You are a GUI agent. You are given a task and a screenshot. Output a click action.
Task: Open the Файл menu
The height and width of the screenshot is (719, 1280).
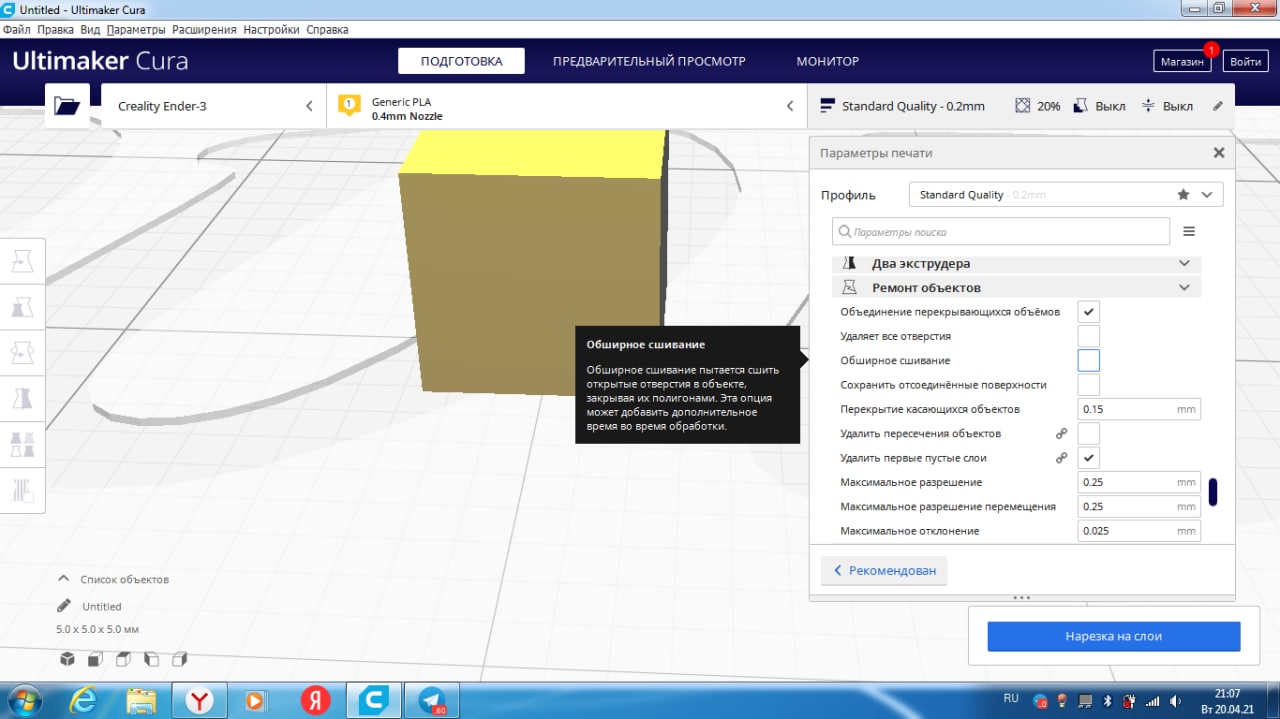point(17,30)
